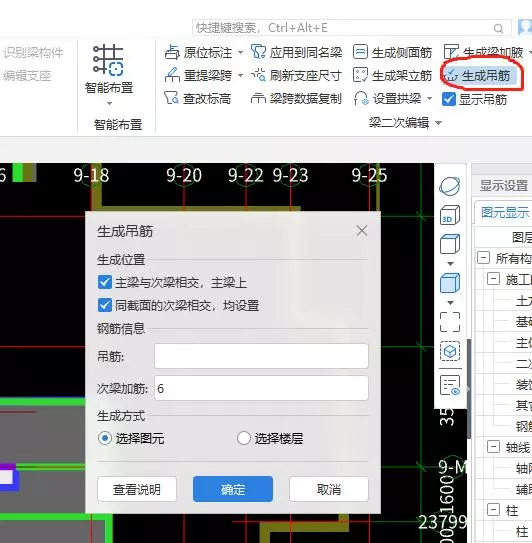The height and width of the screenshot is (543, 532).
Task: Click axis label 9-18 in drawing
Action: point(91,175)
